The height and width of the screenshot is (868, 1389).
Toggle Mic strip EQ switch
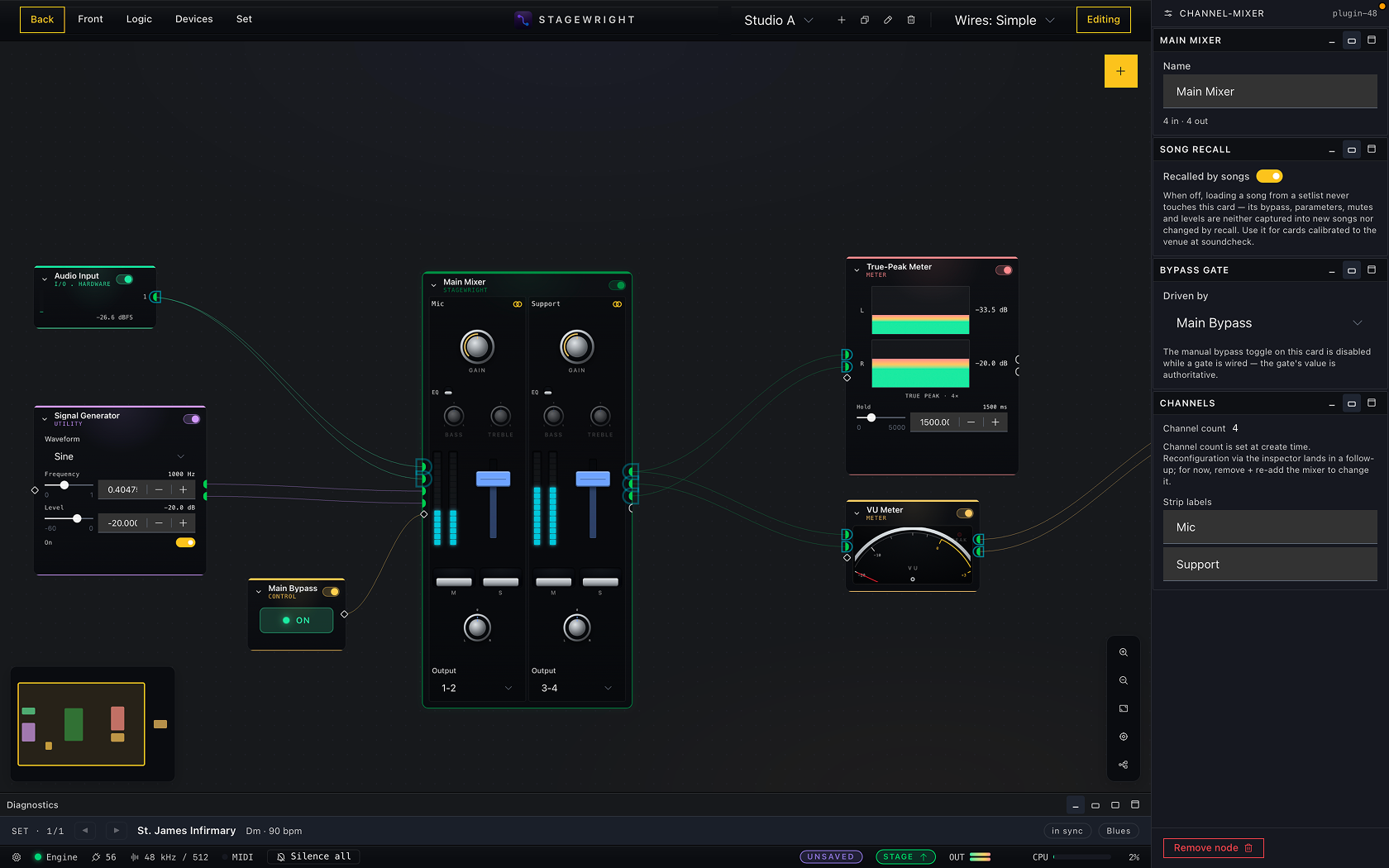448,393
